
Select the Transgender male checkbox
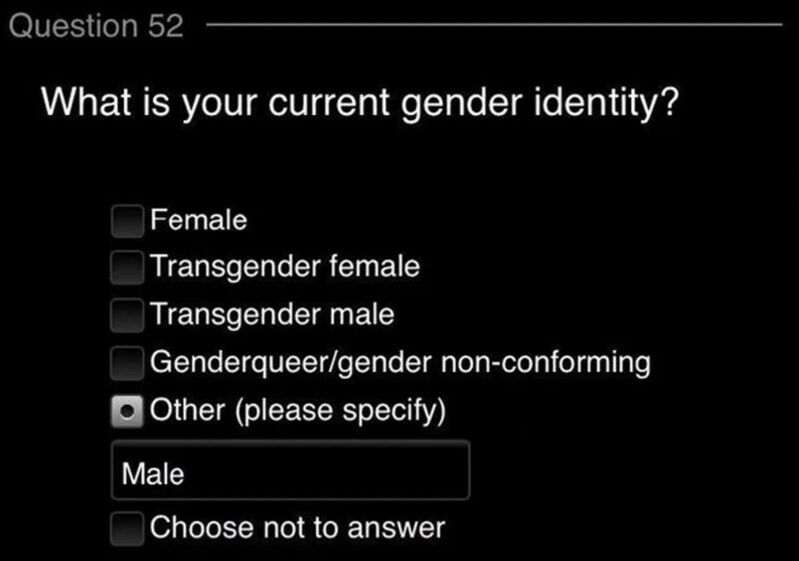coord(127,315)
